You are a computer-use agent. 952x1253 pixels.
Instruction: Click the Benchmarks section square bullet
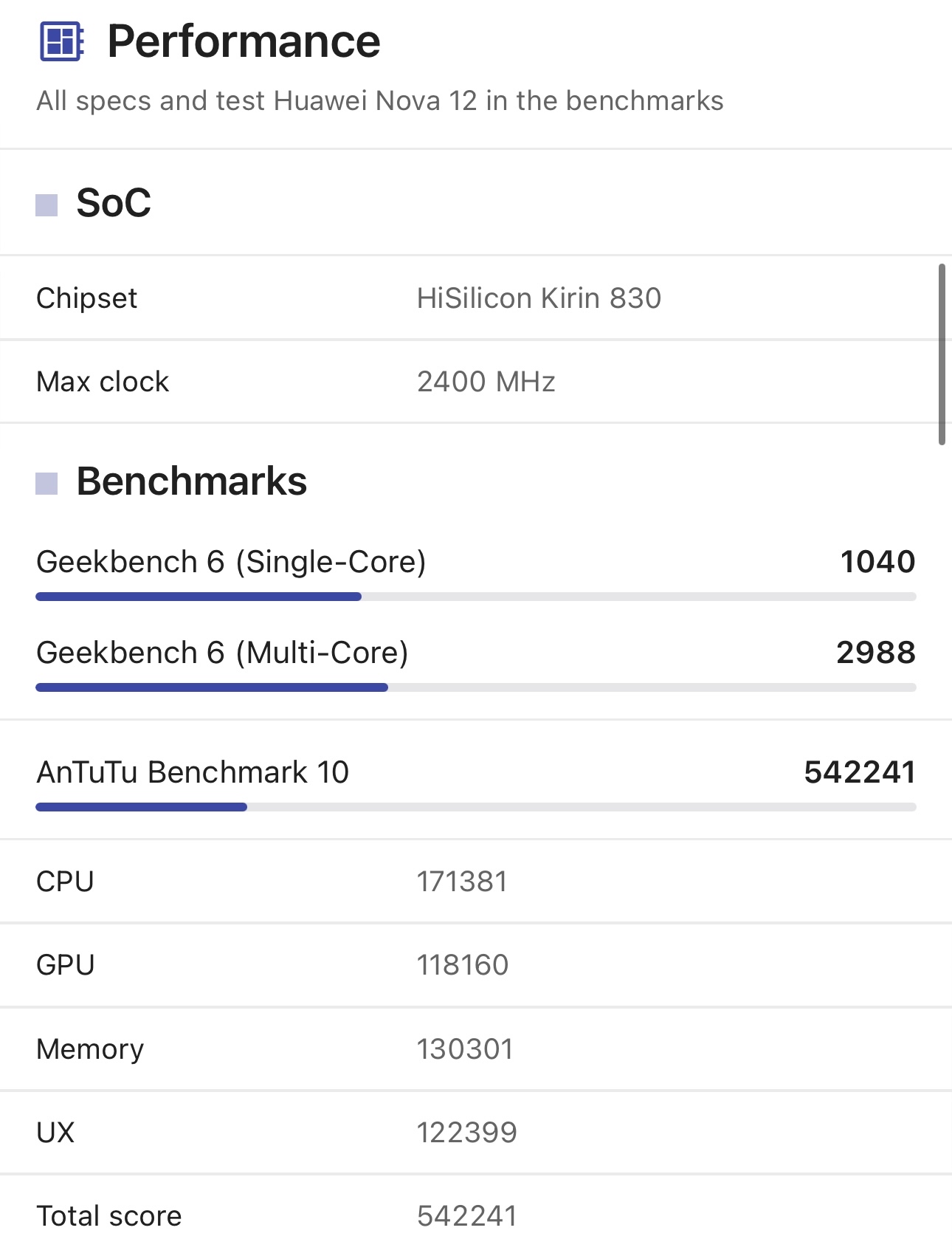(46, 484)
